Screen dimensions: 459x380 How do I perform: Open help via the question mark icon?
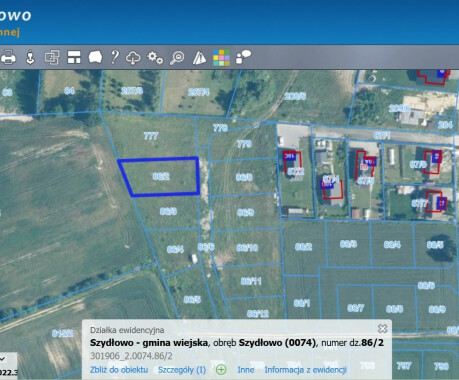[x=115, y=57]
